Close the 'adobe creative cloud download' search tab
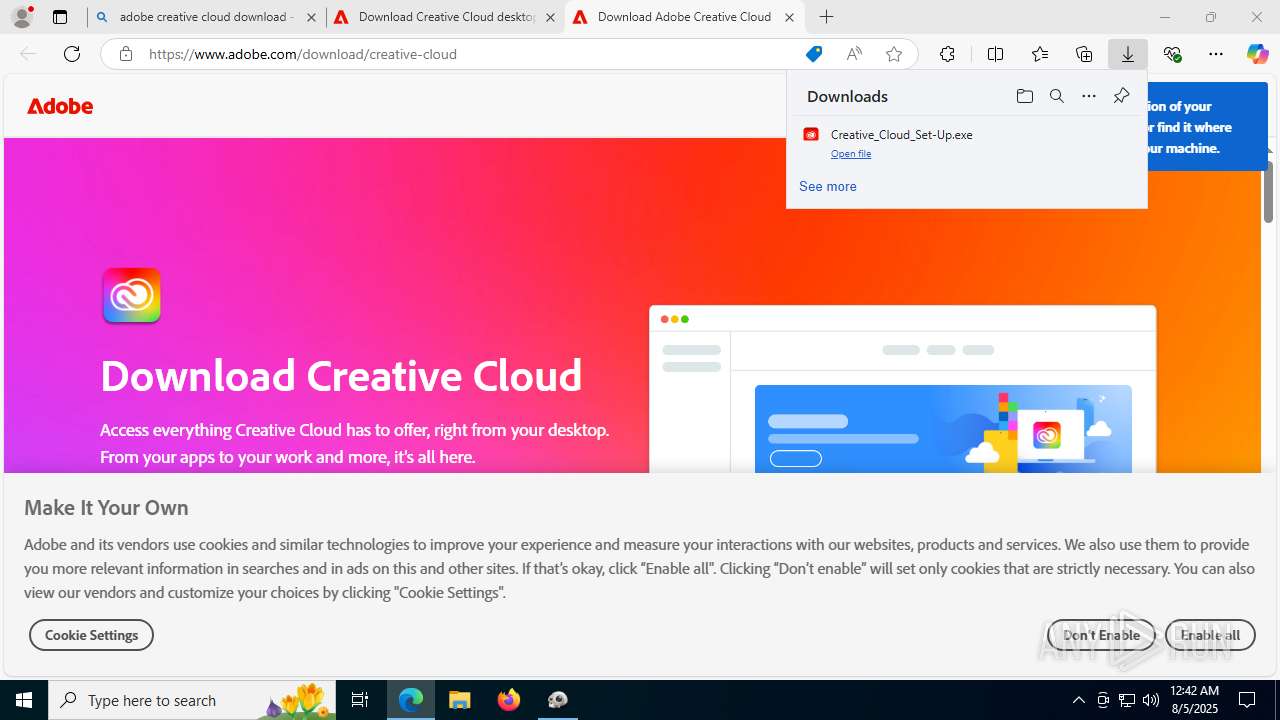The height and width of the screenshot is (720, 1280). (311, 17)
